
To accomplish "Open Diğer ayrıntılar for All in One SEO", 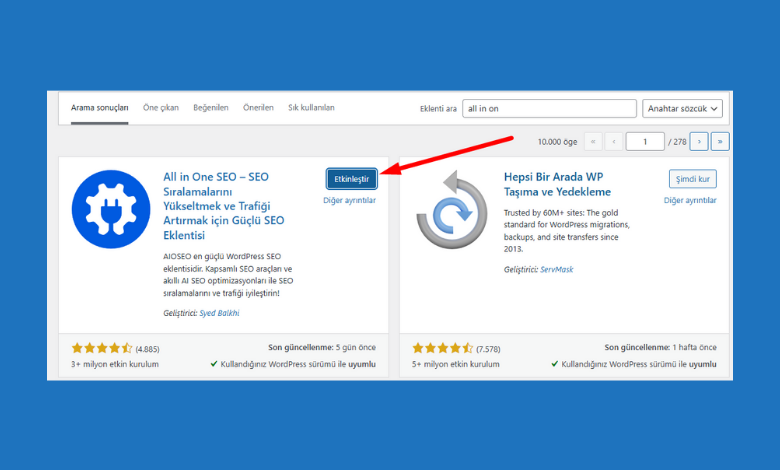I will point(350,200).
